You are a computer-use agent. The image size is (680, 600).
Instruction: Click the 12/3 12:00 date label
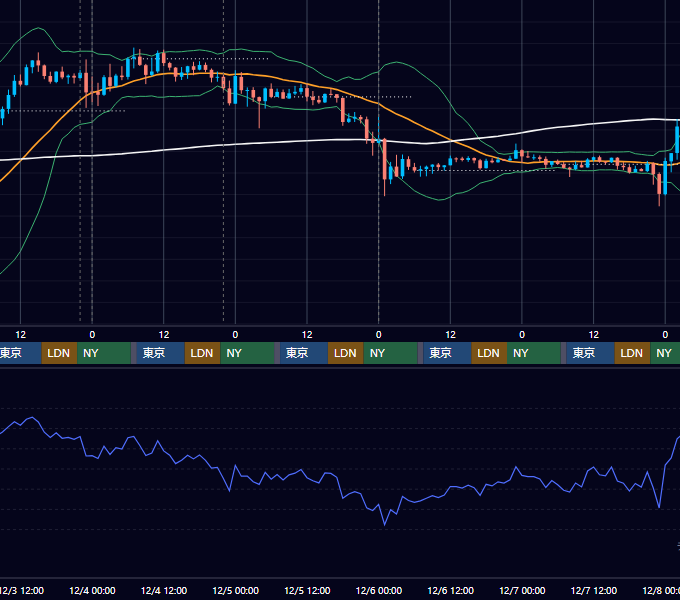coord(21,590)
